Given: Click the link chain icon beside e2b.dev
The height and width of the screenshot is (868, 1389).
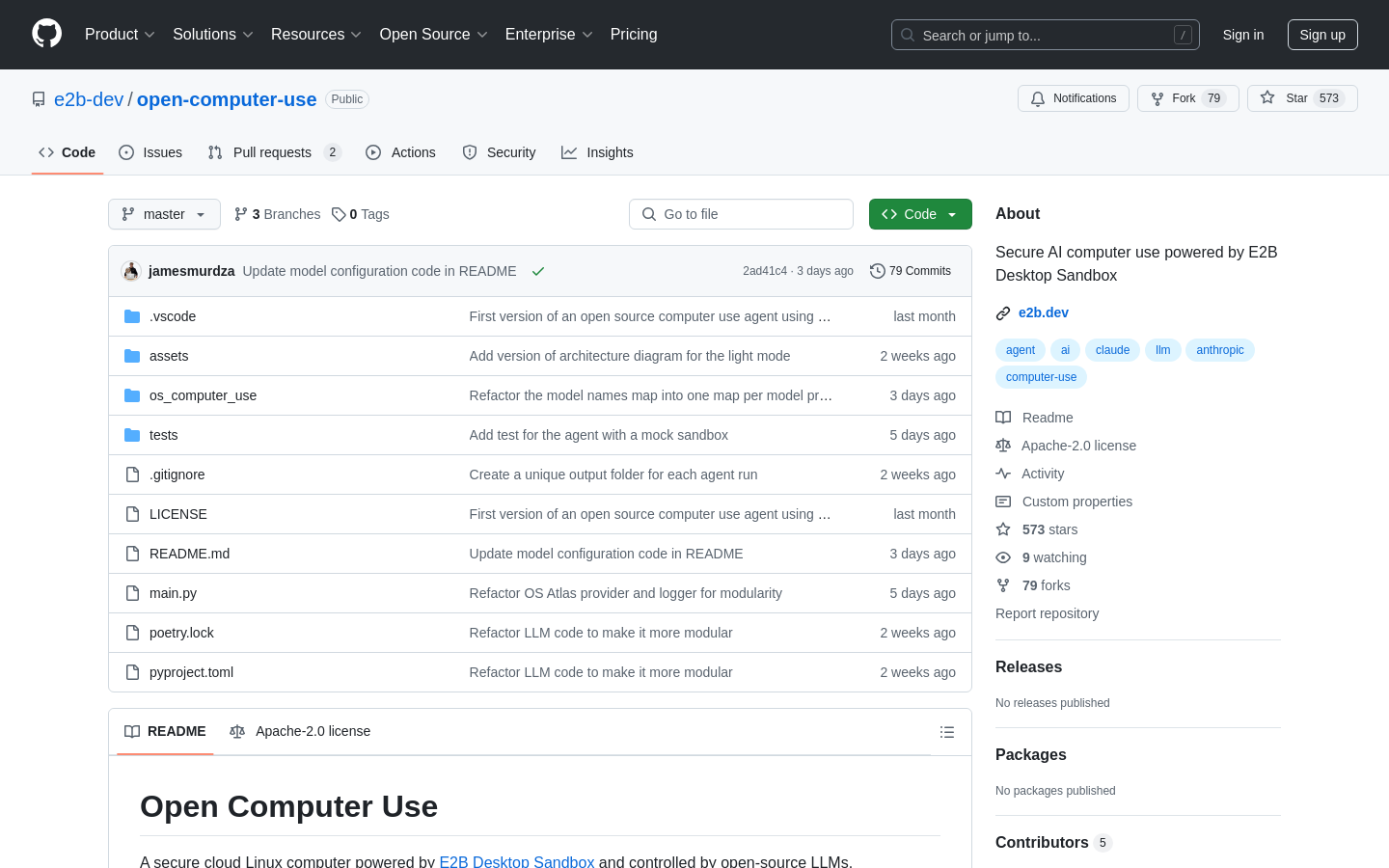Looking at the screenshot, I should [x=1003, y=312].
